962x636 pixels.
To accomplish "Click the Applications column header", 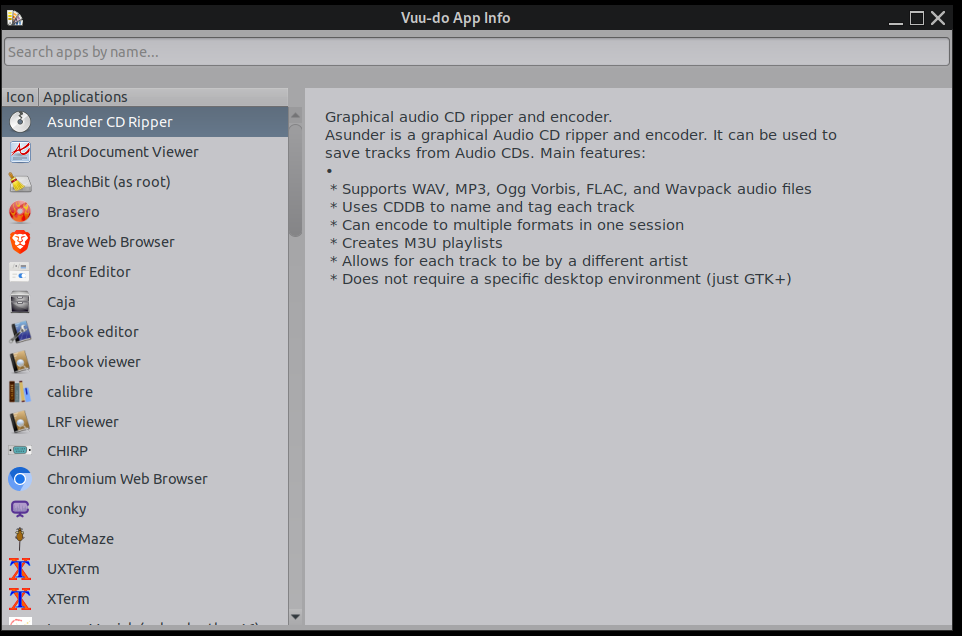I will point(163,97).
